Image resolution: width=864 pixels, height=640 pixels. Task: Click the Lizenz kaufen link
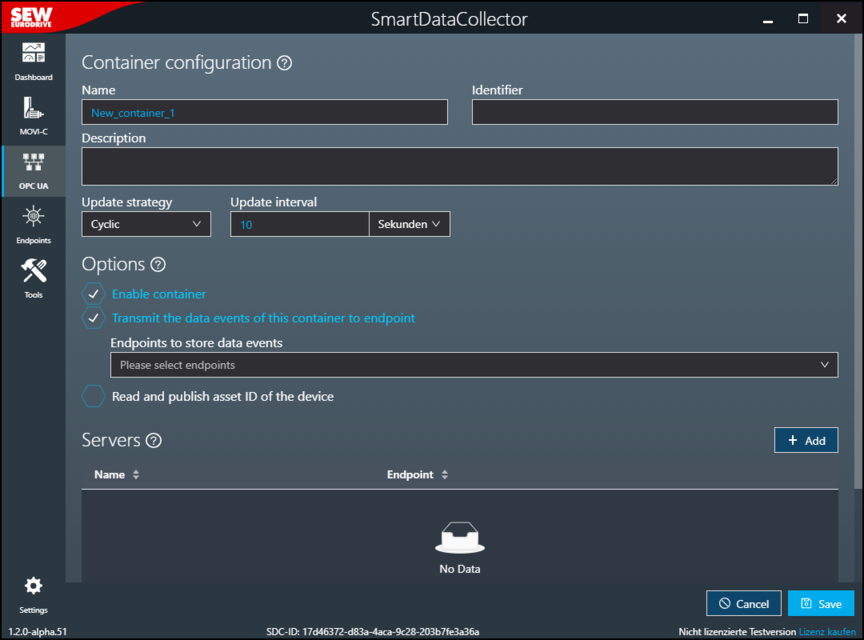pos(828,632)
